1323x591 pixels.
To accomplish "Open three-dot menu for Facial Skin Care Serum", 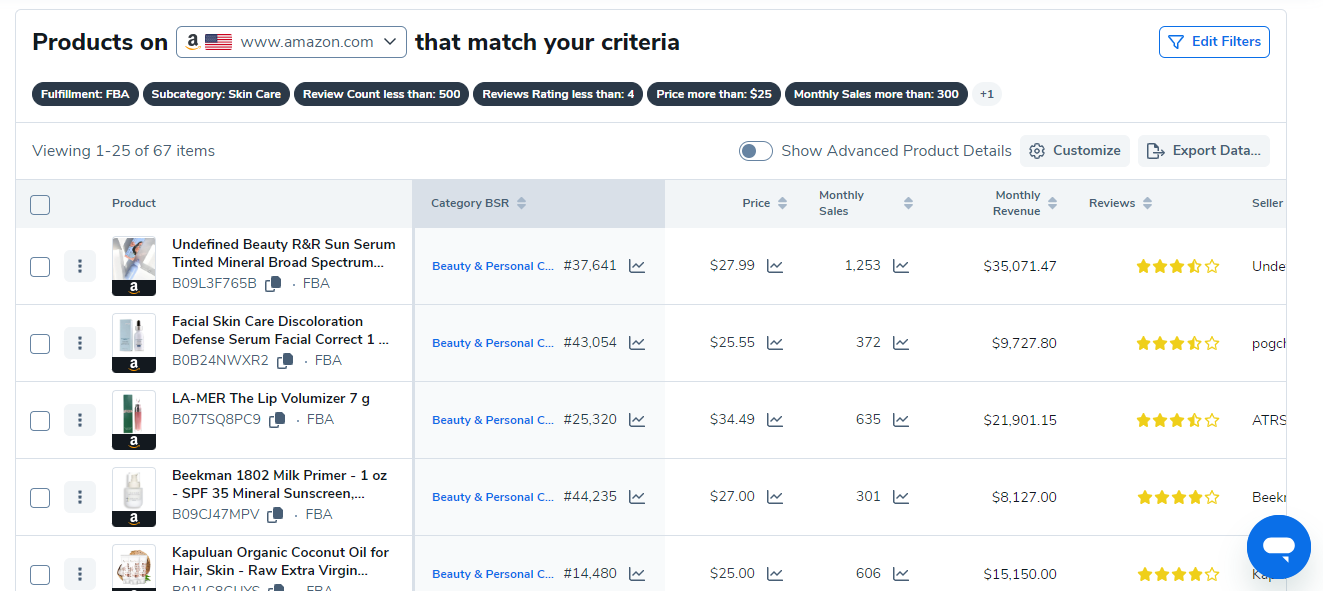I will pos(80,343).
